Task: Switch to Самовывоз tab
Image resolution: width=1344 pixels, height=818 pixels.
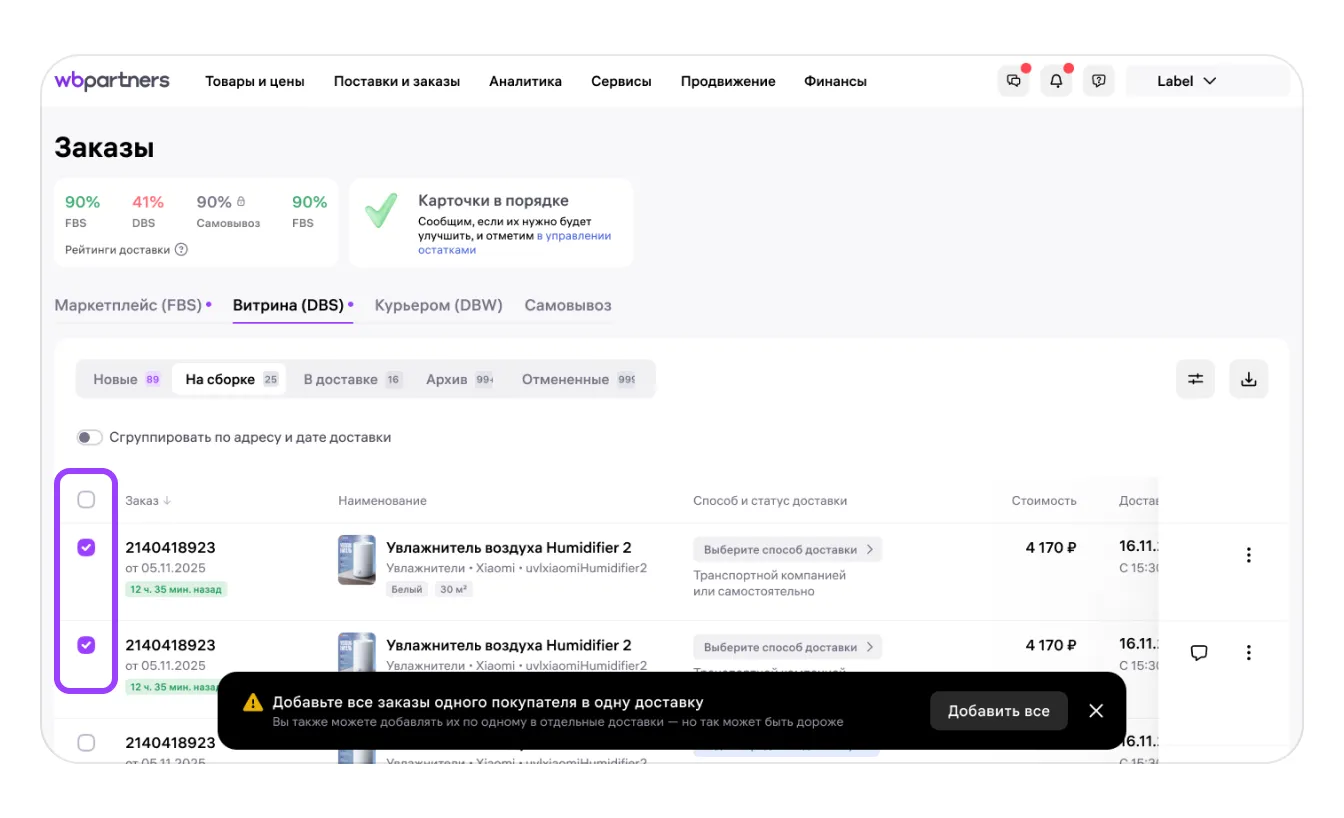Action: pyautogui.click(x=568, y=305)
